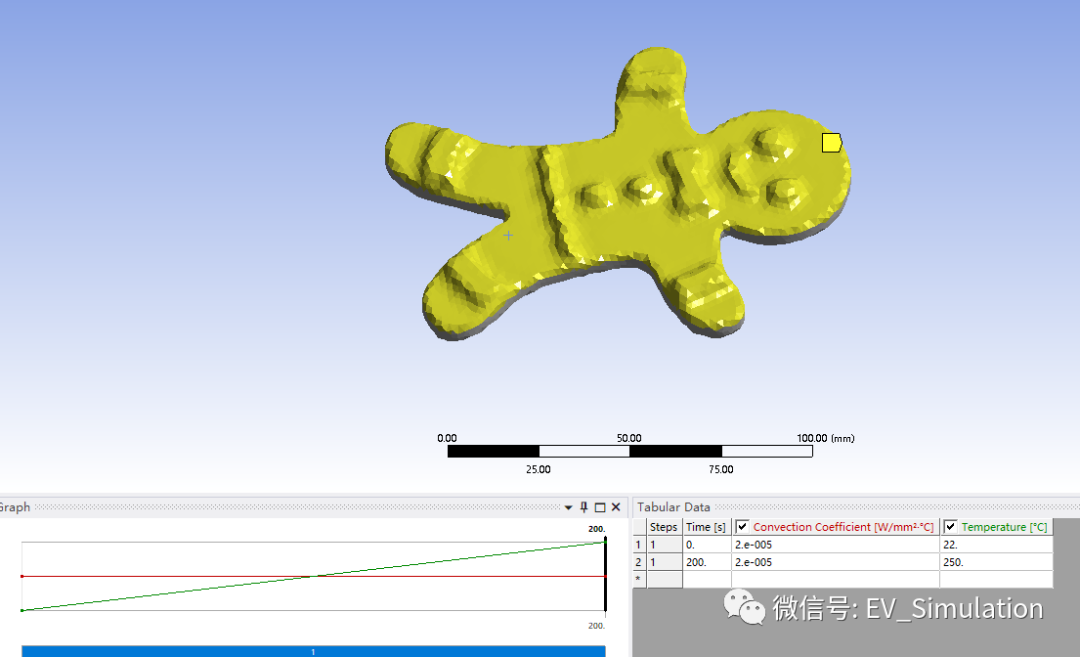Click the Graph panel title
The image size is (1080, 657).
(14, 507)
